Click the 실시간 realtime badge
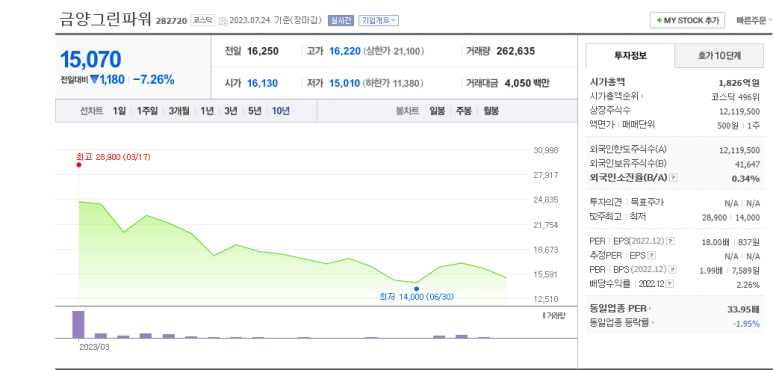 point(341,20)
